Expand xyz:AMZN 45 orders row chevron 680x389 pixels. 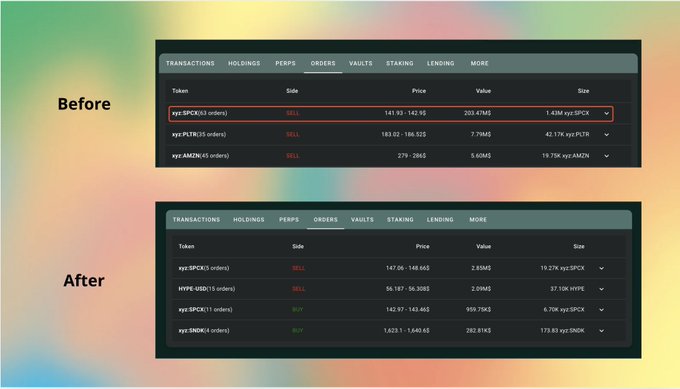(x=607, y=156)
